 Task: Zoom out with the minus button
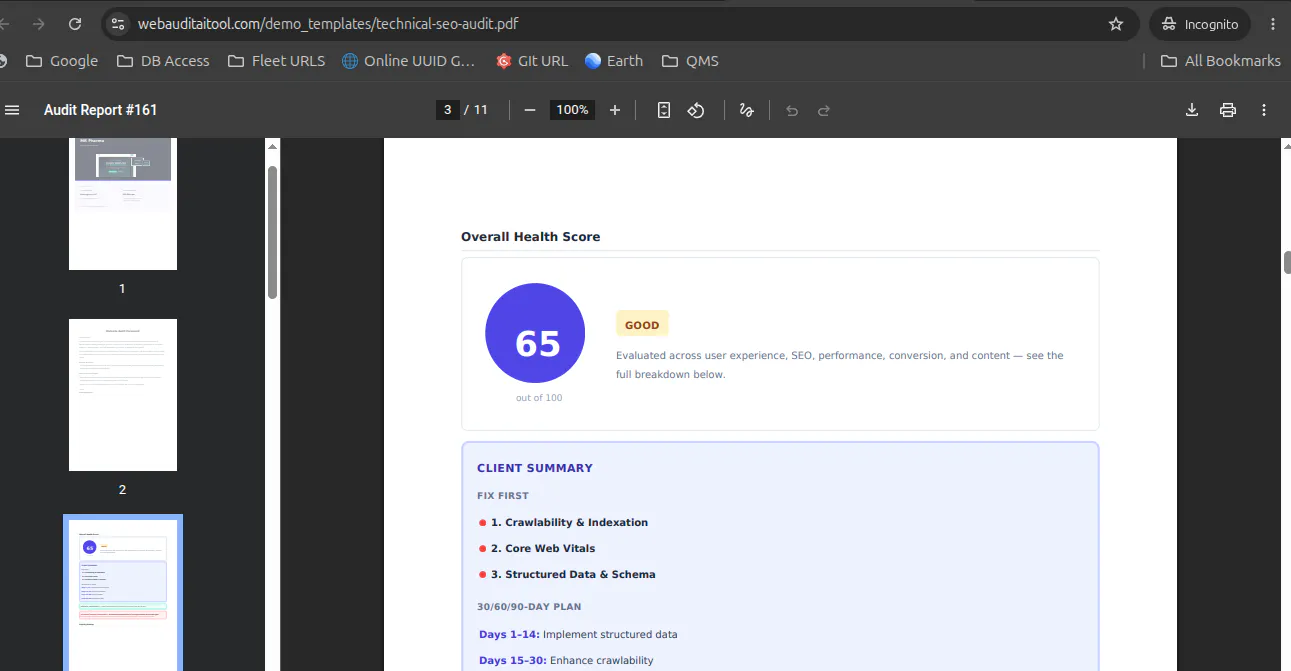click(x=530, y=110)
